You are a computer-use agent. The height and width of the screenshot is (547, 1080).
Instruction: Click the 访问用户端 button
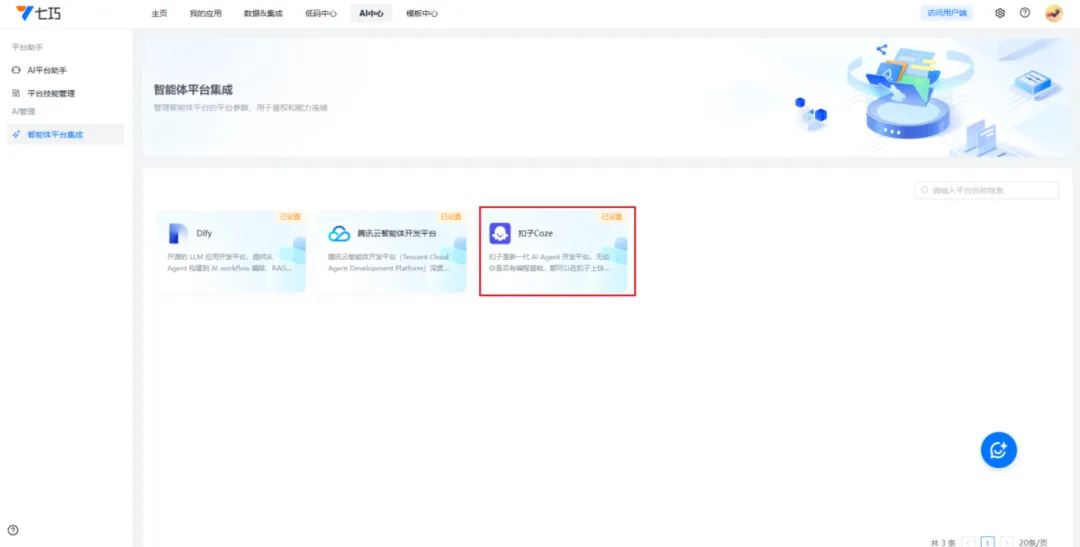(946, 13)
